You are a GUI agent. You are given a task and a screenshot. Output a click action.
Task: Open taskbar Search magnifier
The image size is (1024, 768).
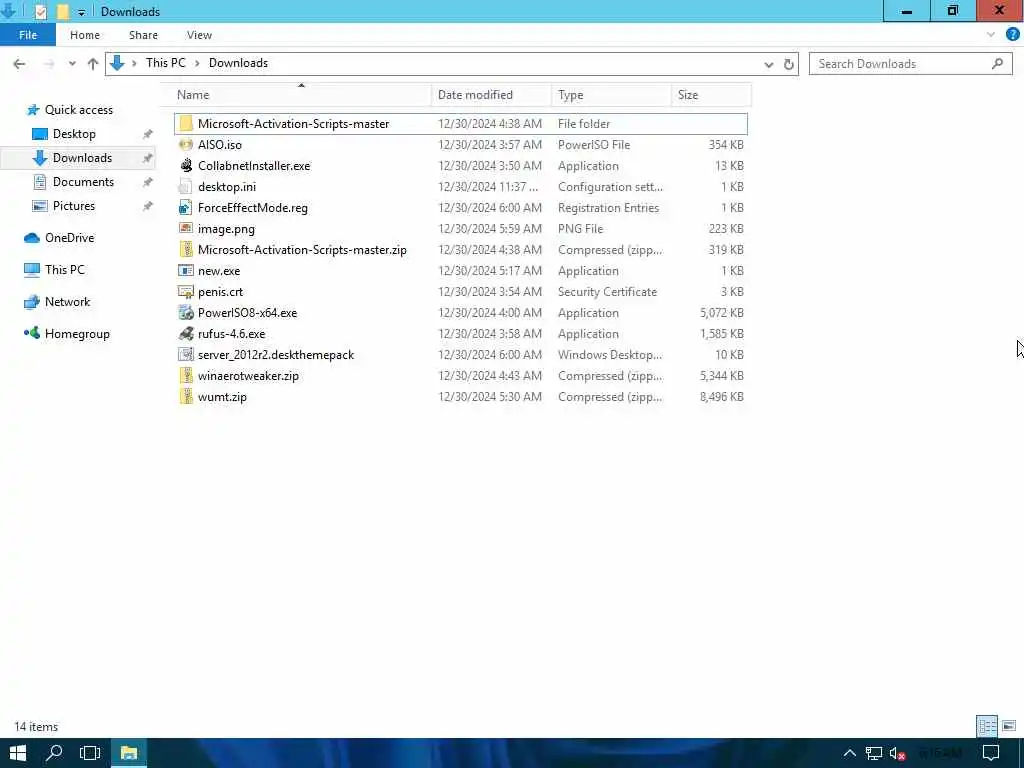point(54,753)
